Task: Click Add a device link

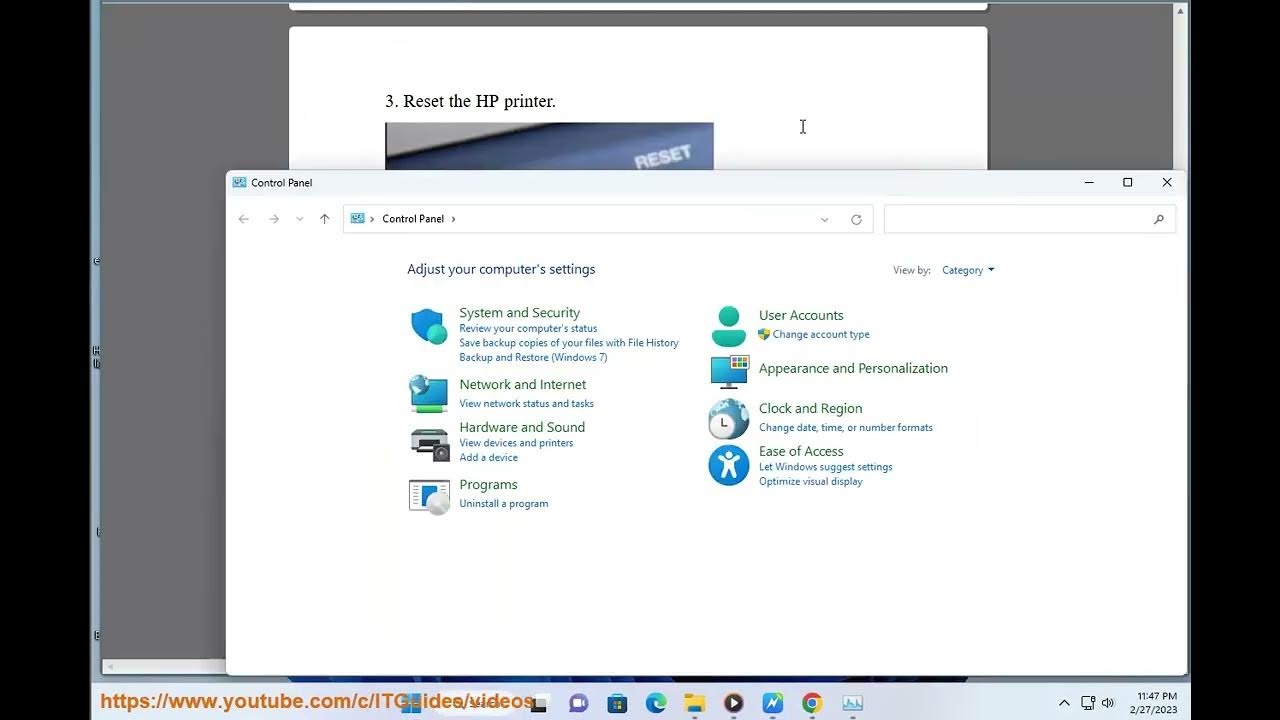Action: (x=488, y=458)
